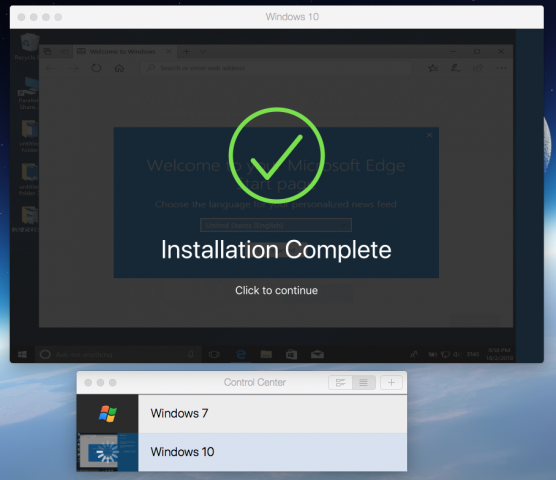Open Edge more options ellipsis menu
The width and height of the screenshot is (556, 480).
coord(501,68)
